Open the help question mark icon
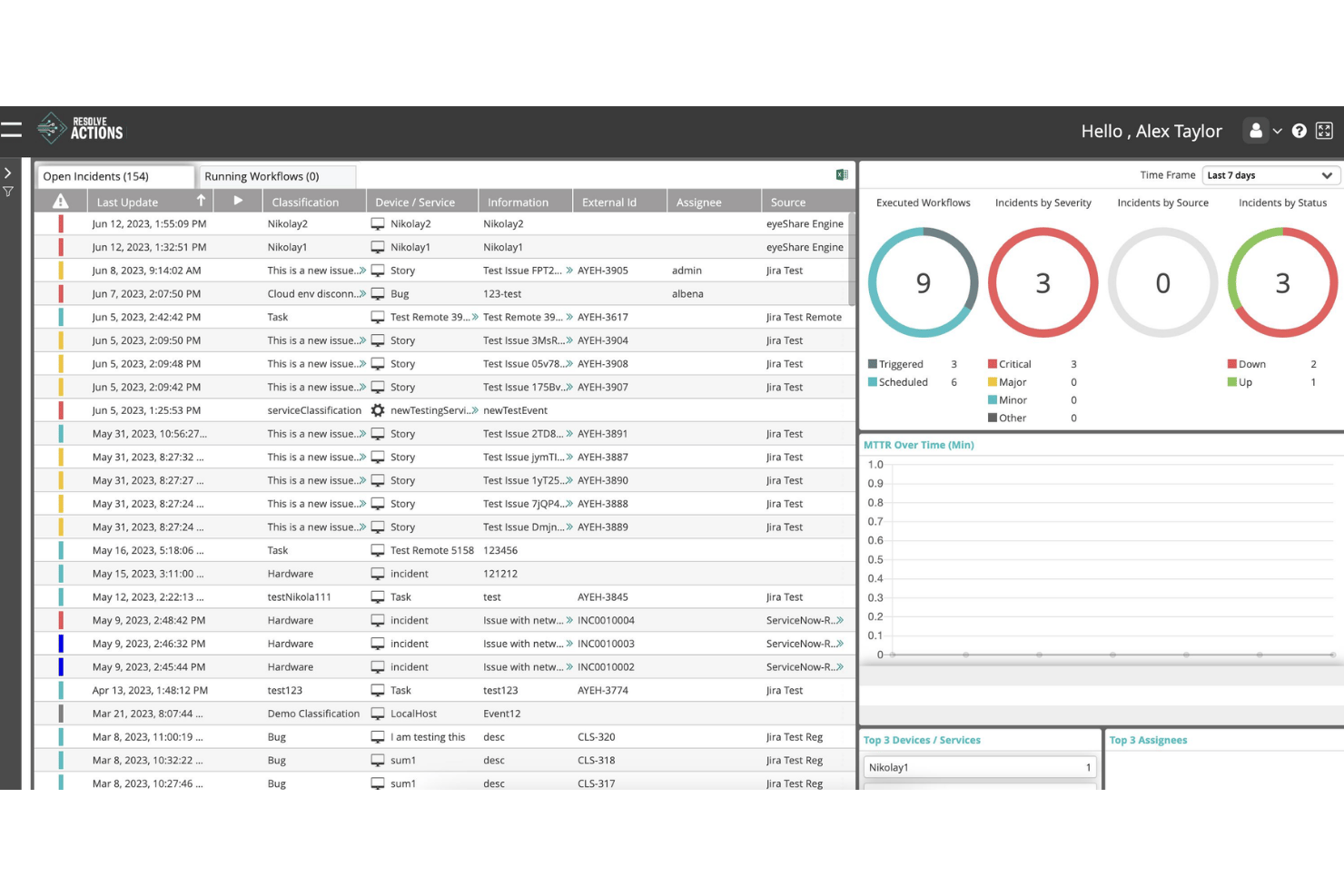The height and width of the screenshot is (896, 1344). [1300, 131]
